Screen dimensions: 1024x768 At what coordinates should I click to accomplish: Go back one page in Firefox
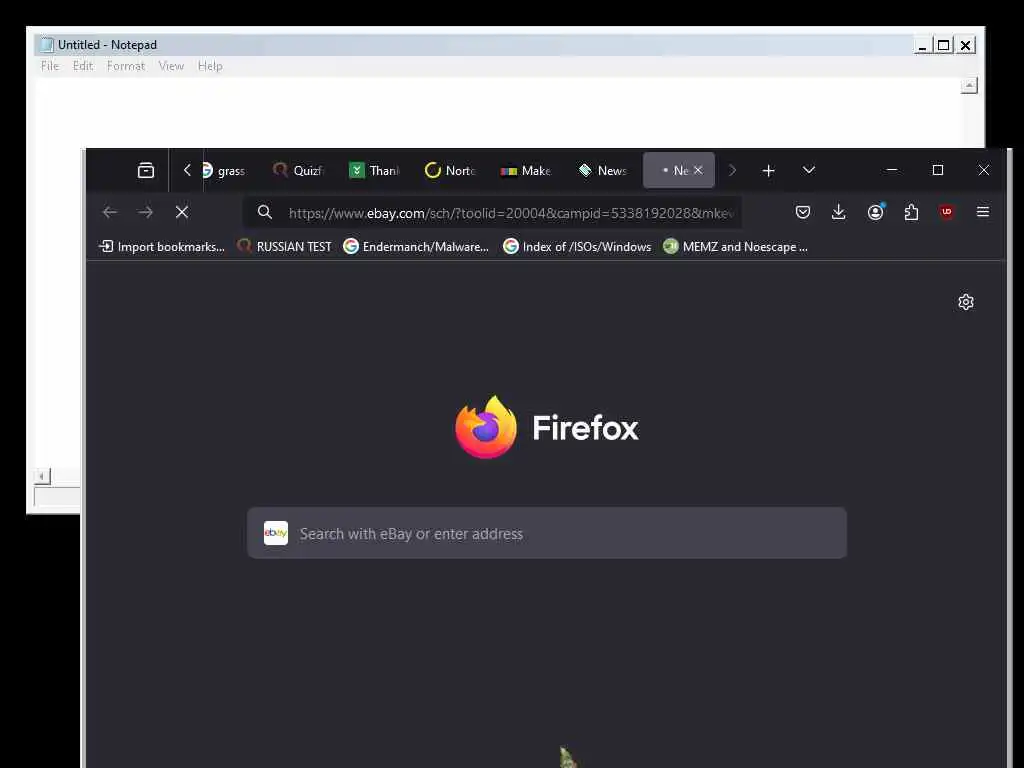[x=110, y=212]
